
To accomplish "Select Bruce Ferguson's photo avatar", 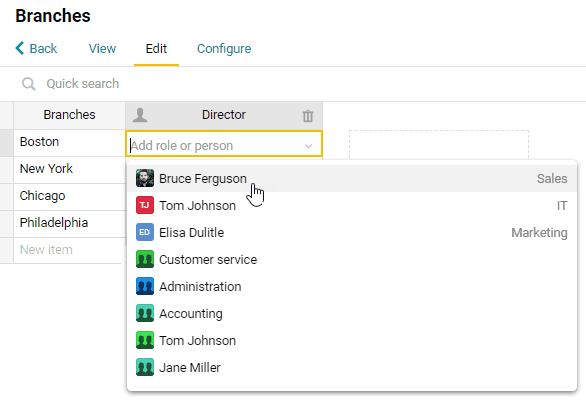I will (145, 178).
